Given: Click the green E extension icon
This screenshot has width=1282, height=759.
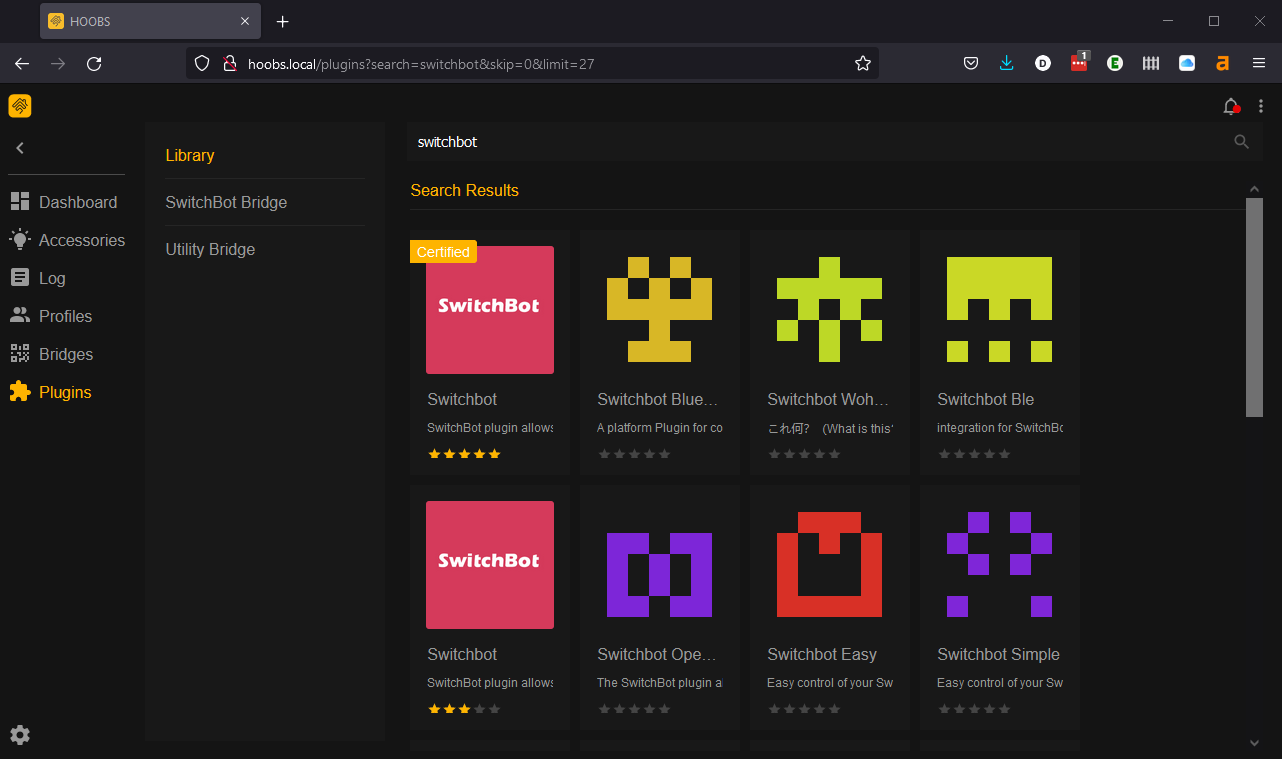Looking at the screenshot, I should pyautogui.click(x=1115, y=63).
